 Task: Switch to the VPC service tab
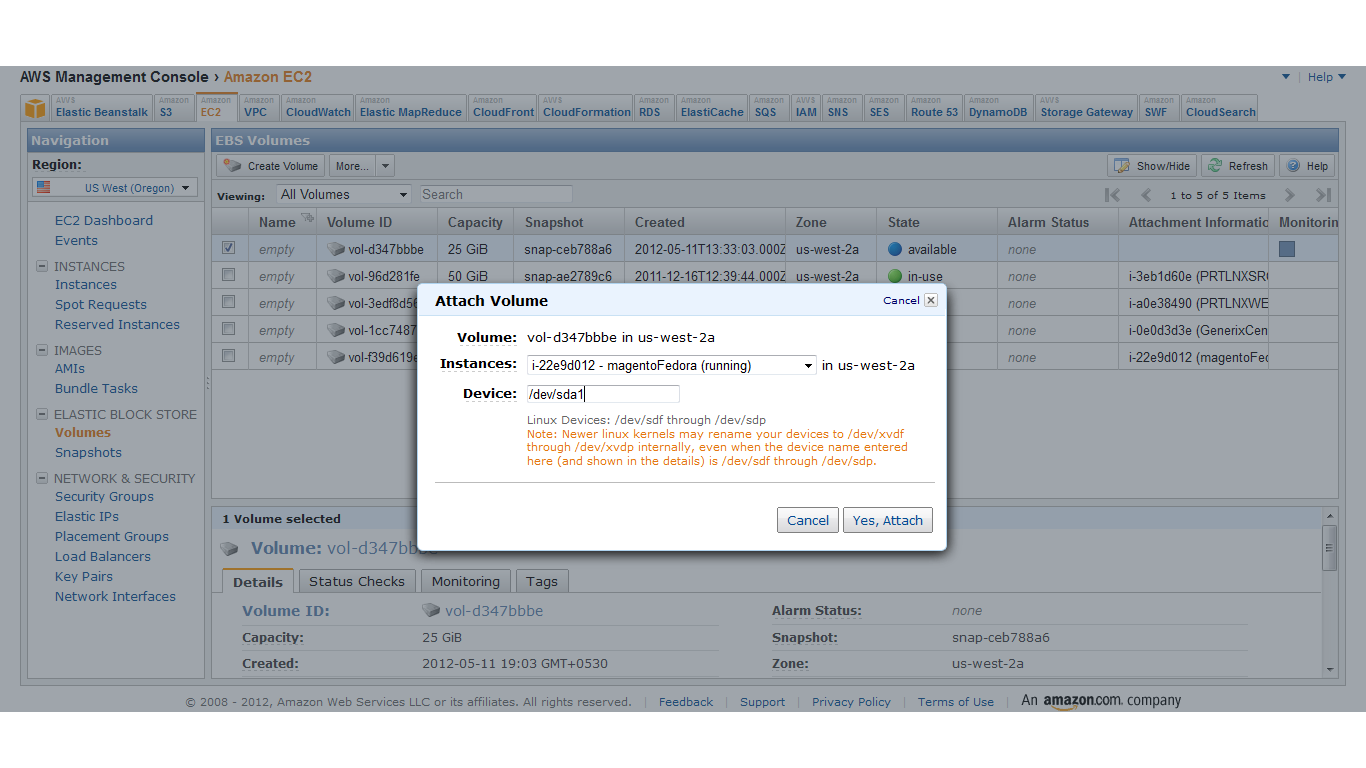pos(258,107)
